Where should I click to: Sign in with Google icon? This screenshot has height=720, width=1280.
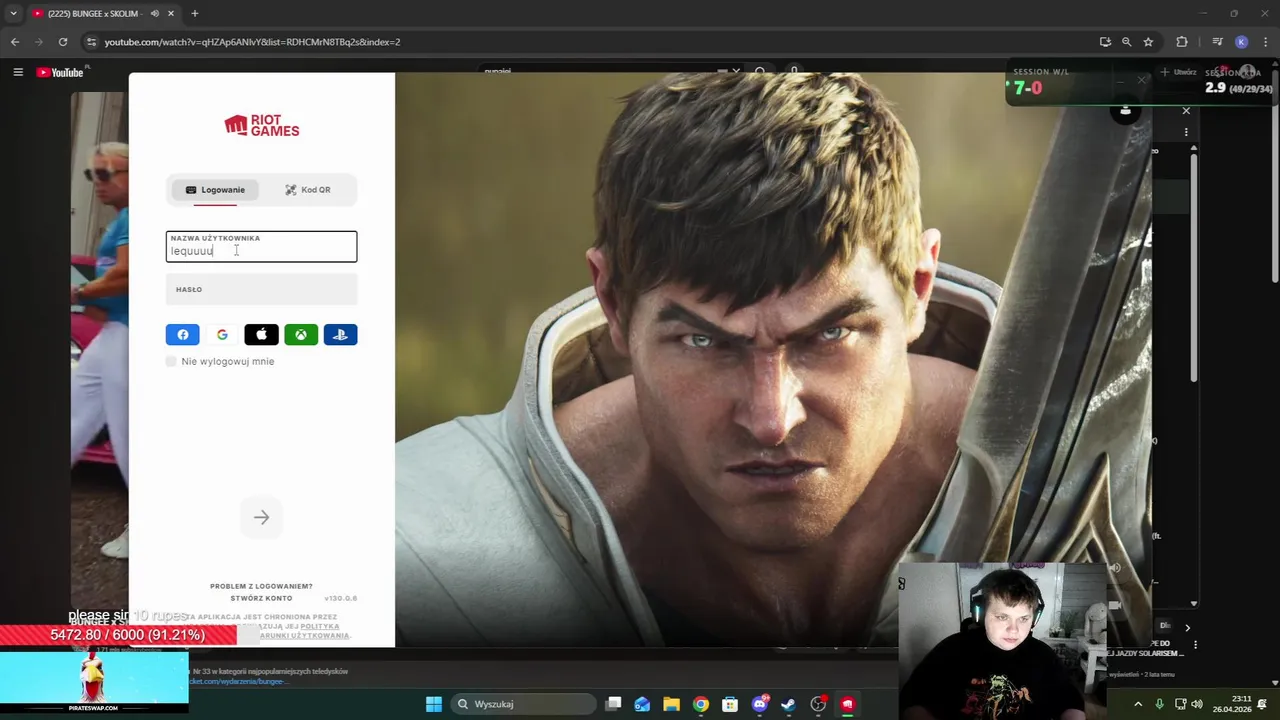pos(222,335)
